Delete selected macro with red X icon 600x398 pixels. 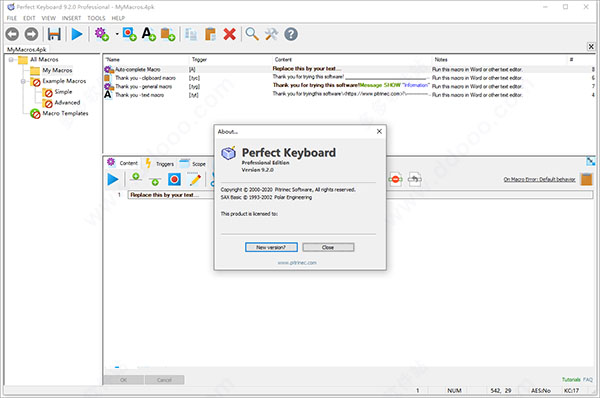click(230, 34)
